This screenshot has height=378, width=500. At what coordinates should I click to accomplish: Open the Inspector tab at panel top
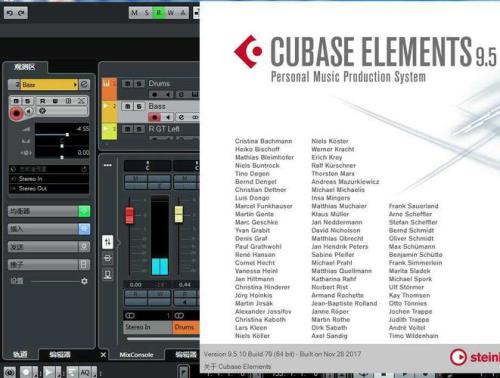[25, 67]
